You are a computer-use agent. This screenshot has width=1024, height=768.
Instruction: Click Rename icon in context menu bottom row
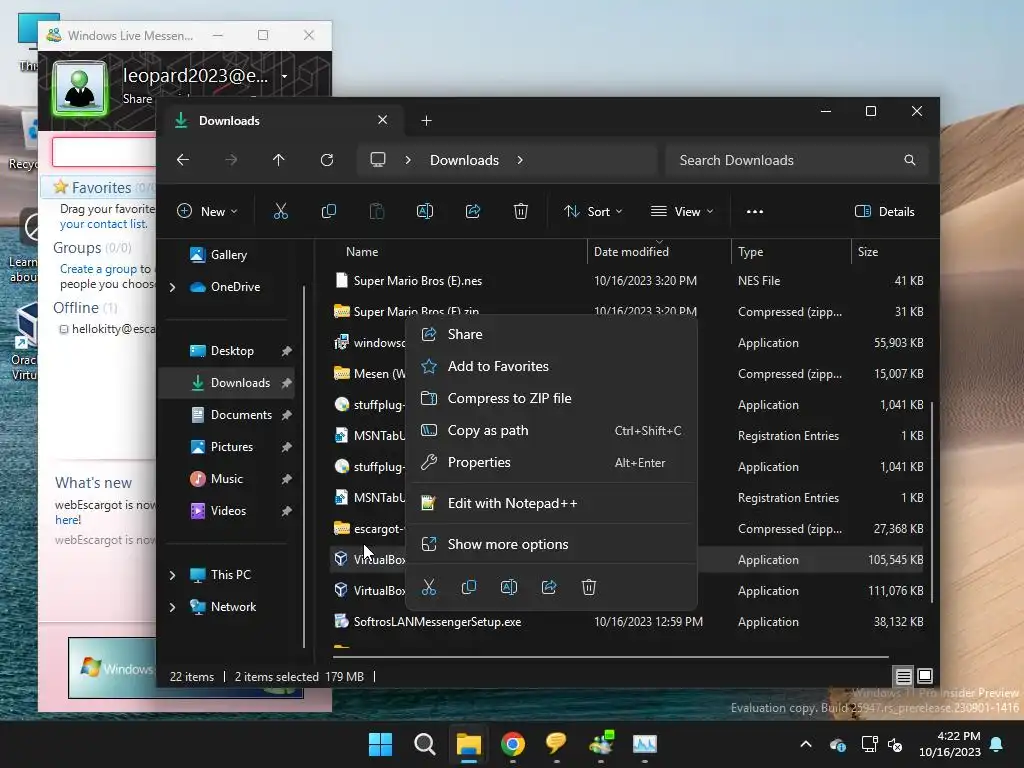pyautogui.click(x=509, y=587)
